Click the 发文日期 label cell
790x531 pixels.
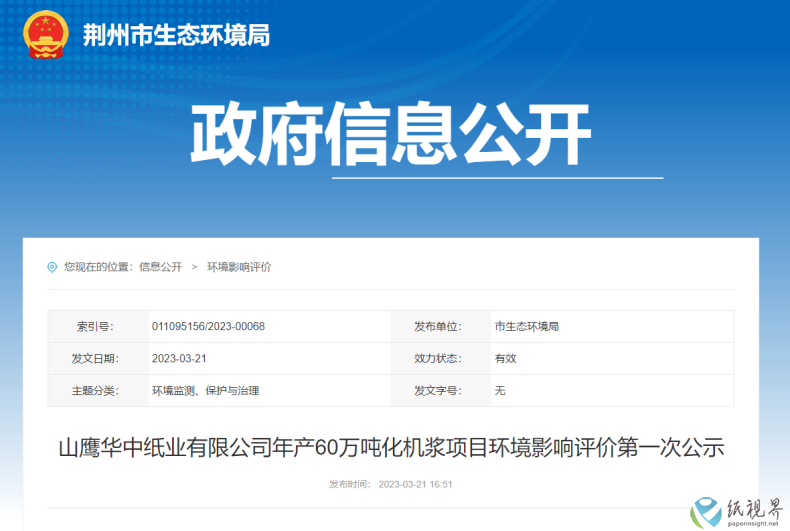(x=98, y=359)
